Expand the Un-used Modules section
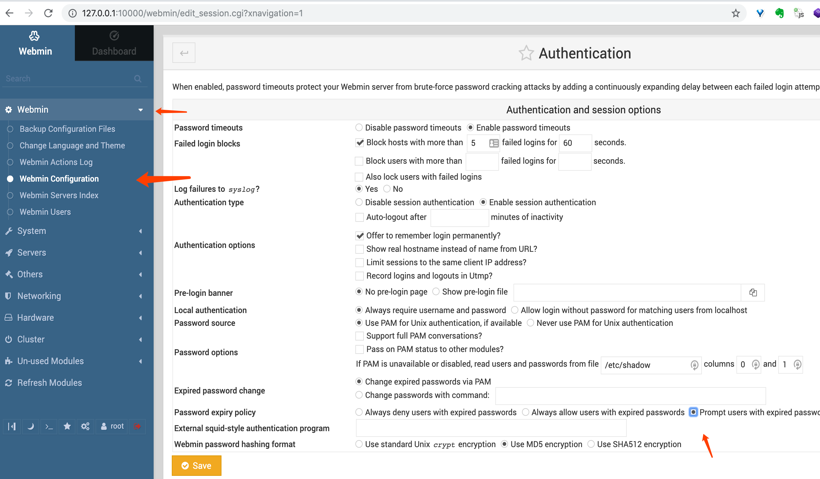820x479 pixels. coord(76,361)
